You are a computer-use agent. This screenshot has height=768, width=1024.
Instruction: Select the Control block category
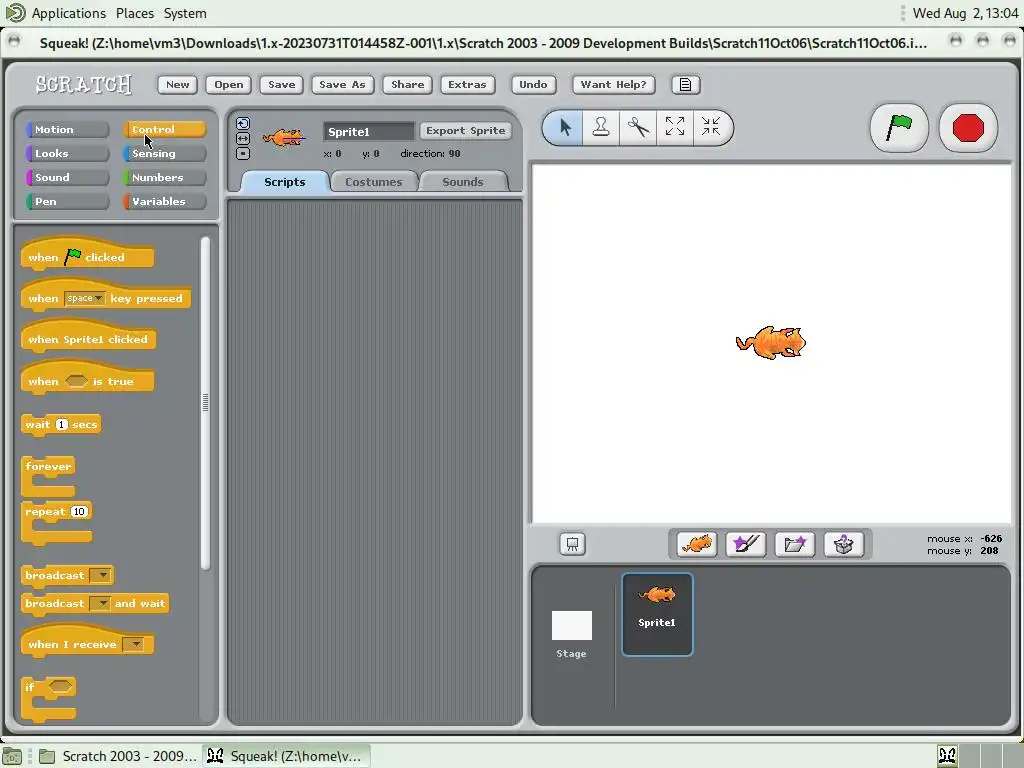(164, 129)
